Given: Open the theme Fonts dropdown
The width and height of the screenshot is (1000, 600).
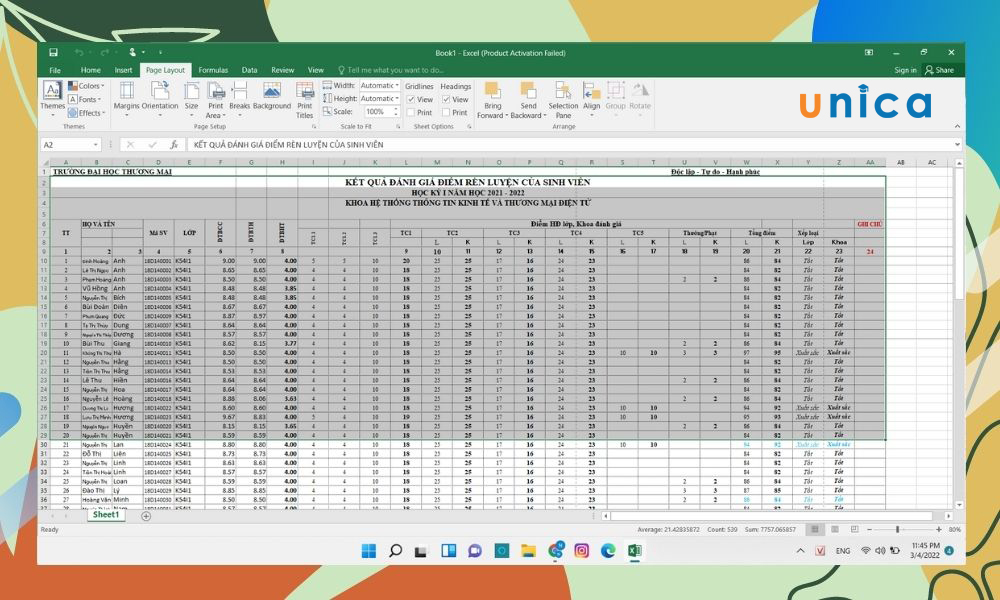Looking at the screenshot, I should click(x=84, y=99).
